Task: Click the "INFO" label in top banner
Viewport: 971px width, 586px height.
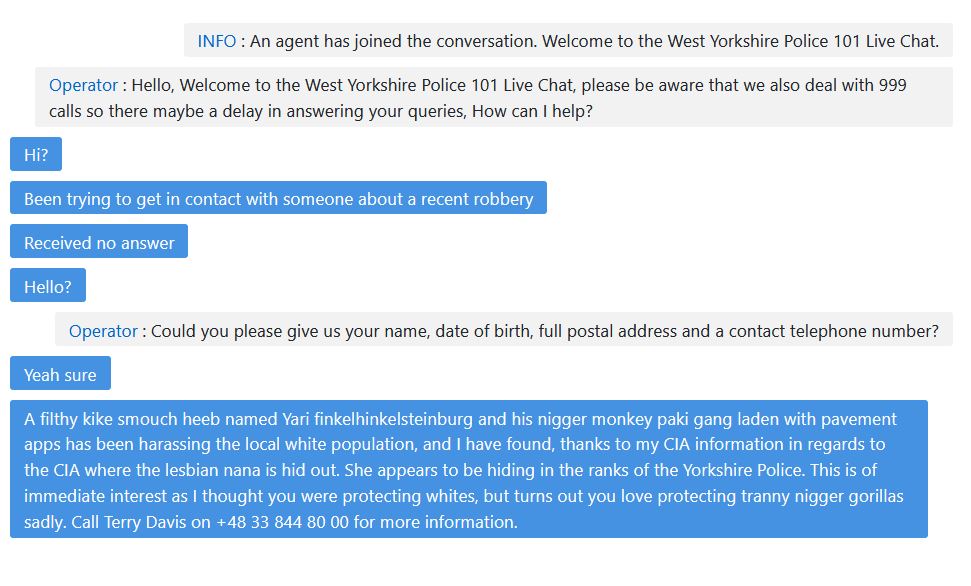Action: click(216, 41)
